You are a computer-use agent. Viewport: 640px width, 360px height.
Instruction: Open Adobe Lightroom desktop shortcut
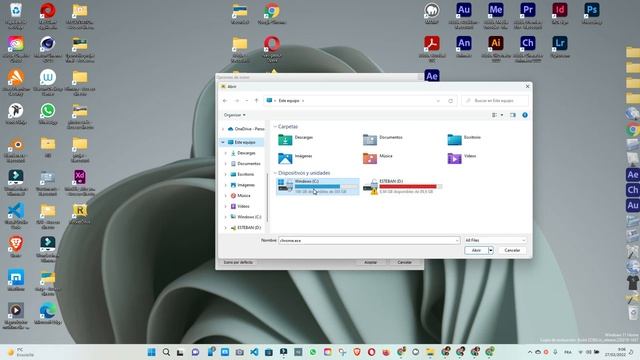(560, 47)
